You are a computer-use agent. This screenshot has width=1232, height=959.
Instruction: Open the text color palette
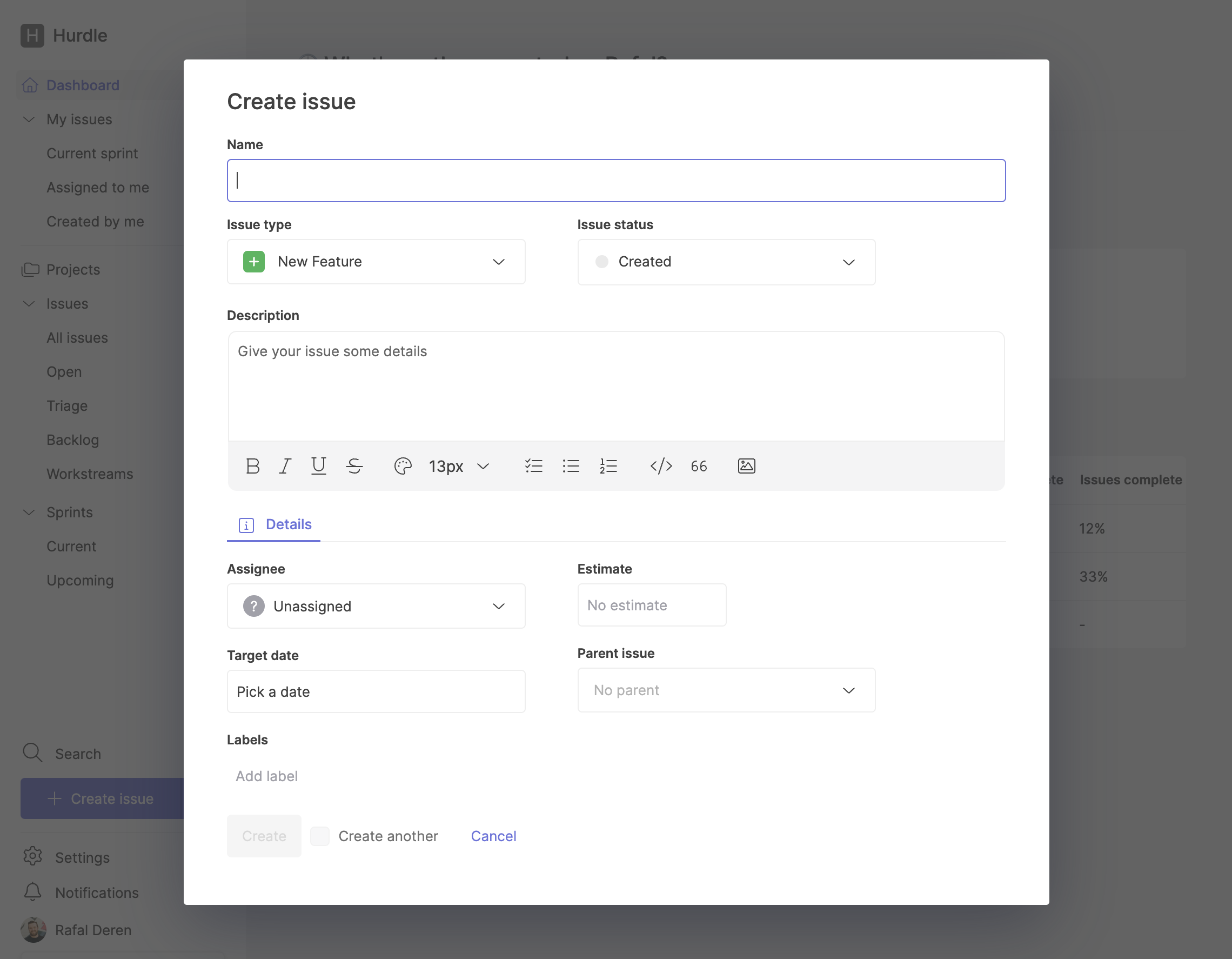coord(403,466)
